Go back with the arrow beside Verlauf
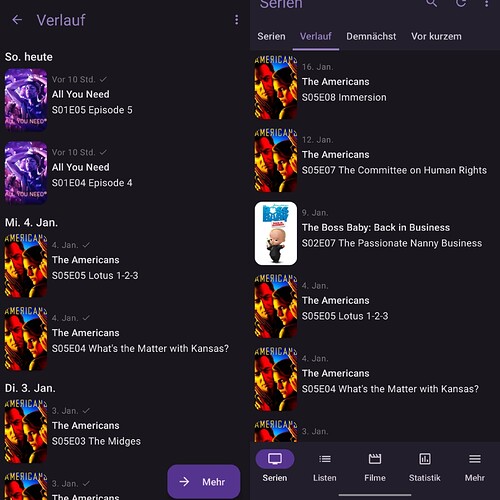Image resolution: width=500 pixels, height=500 pixels. click(x=17, y=20)
